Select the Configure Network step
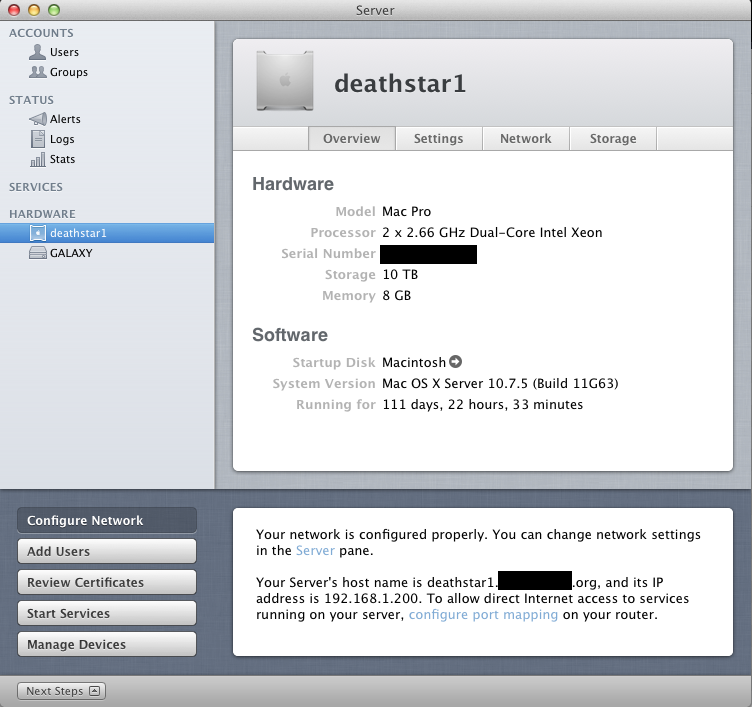This screenshot has height=707, width=752. coord(107,520)
